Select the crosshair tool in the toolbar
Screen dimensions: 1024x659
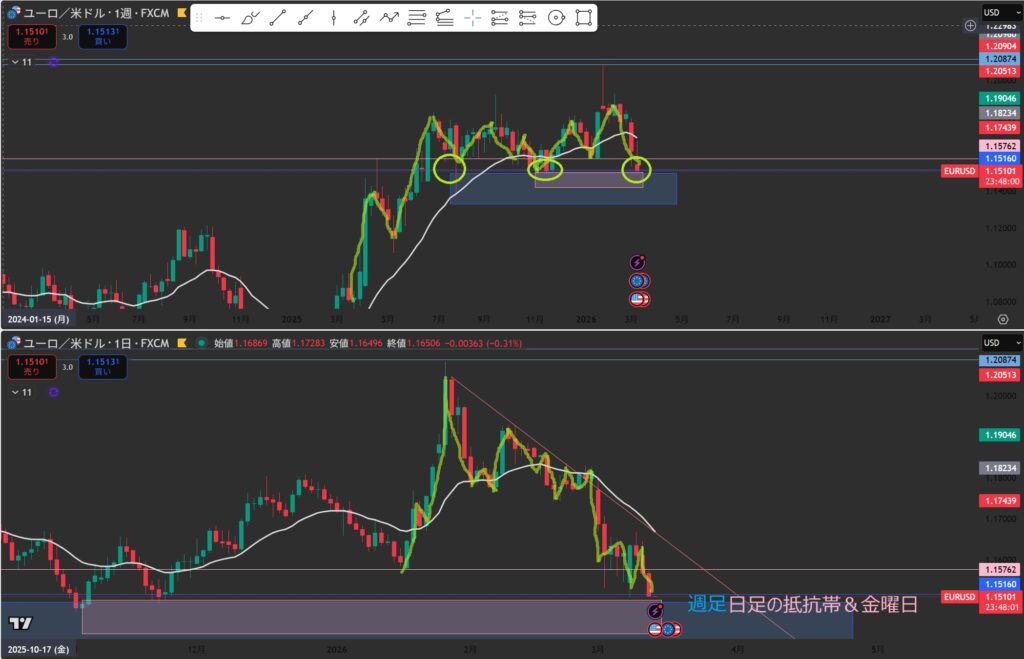473,17
